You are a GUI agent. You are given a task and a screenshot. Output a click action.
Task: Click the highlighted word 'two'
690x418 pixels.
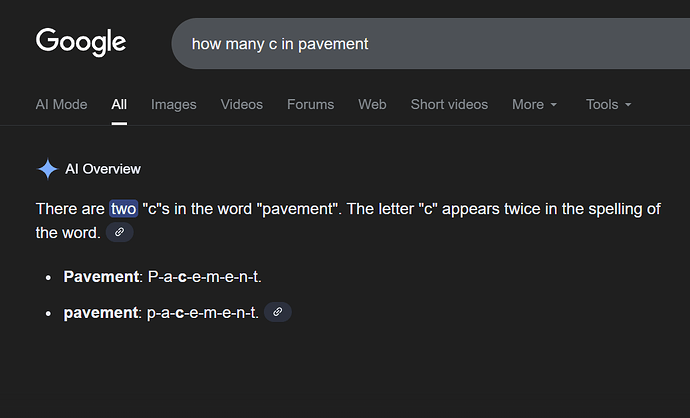click(x=124, y=209)
